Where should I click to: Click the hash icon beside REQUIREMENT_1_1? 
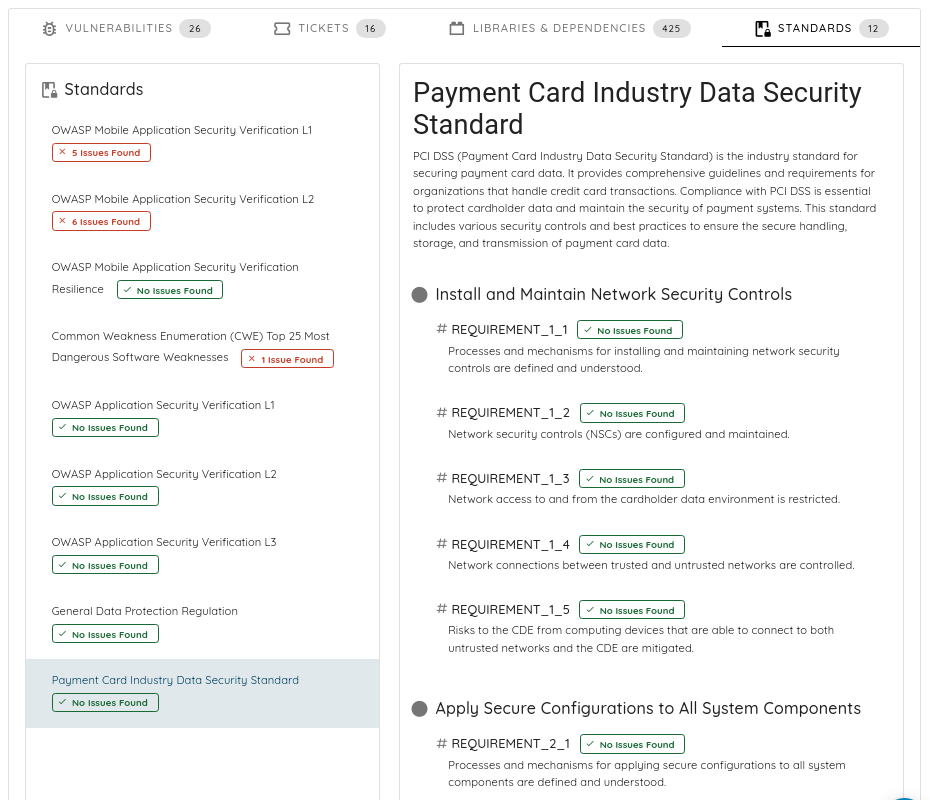click(441, 329)
